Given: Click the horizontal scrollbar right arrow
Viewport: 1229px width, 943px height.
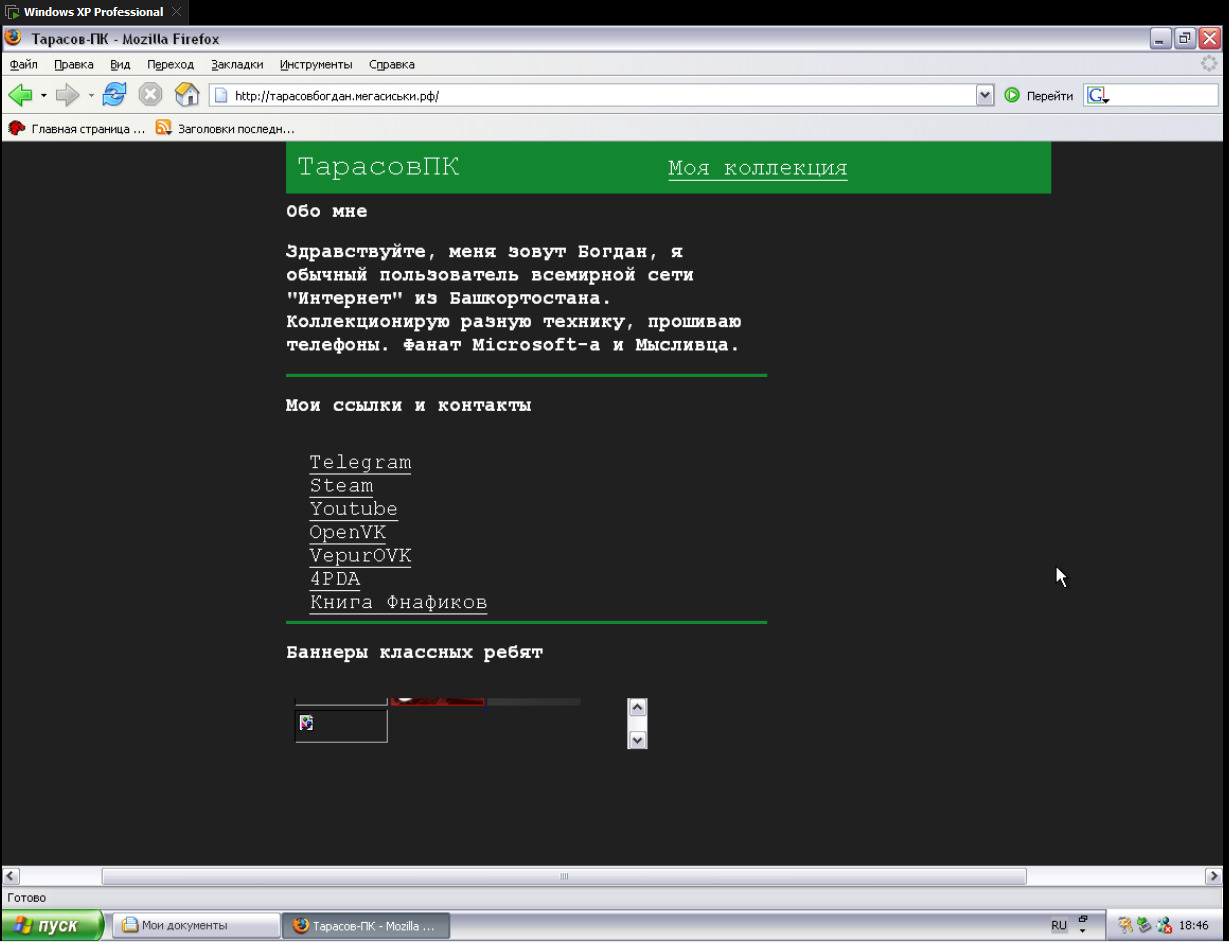Looking at the screenshot, I should (1212, 876).
